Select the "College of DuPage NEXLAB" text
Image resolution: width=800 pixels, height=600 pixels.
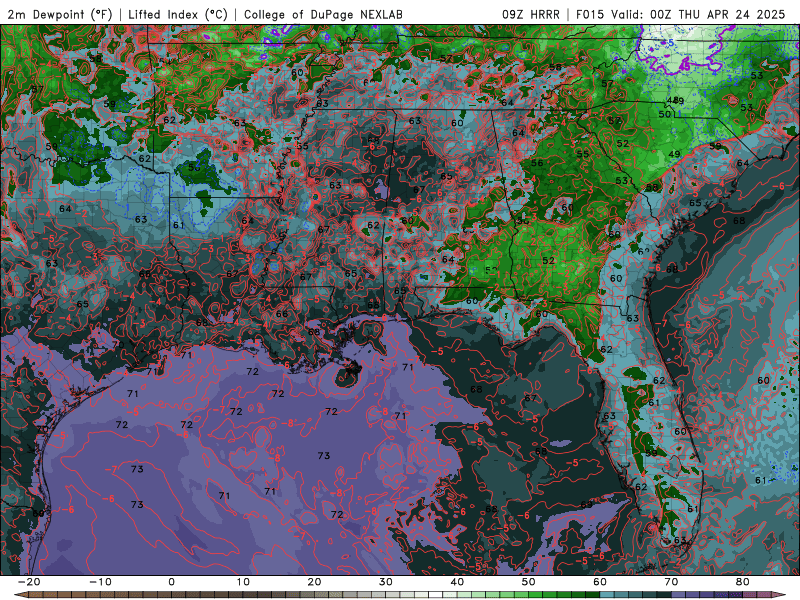pyautogui.click(x=323, y=15)
